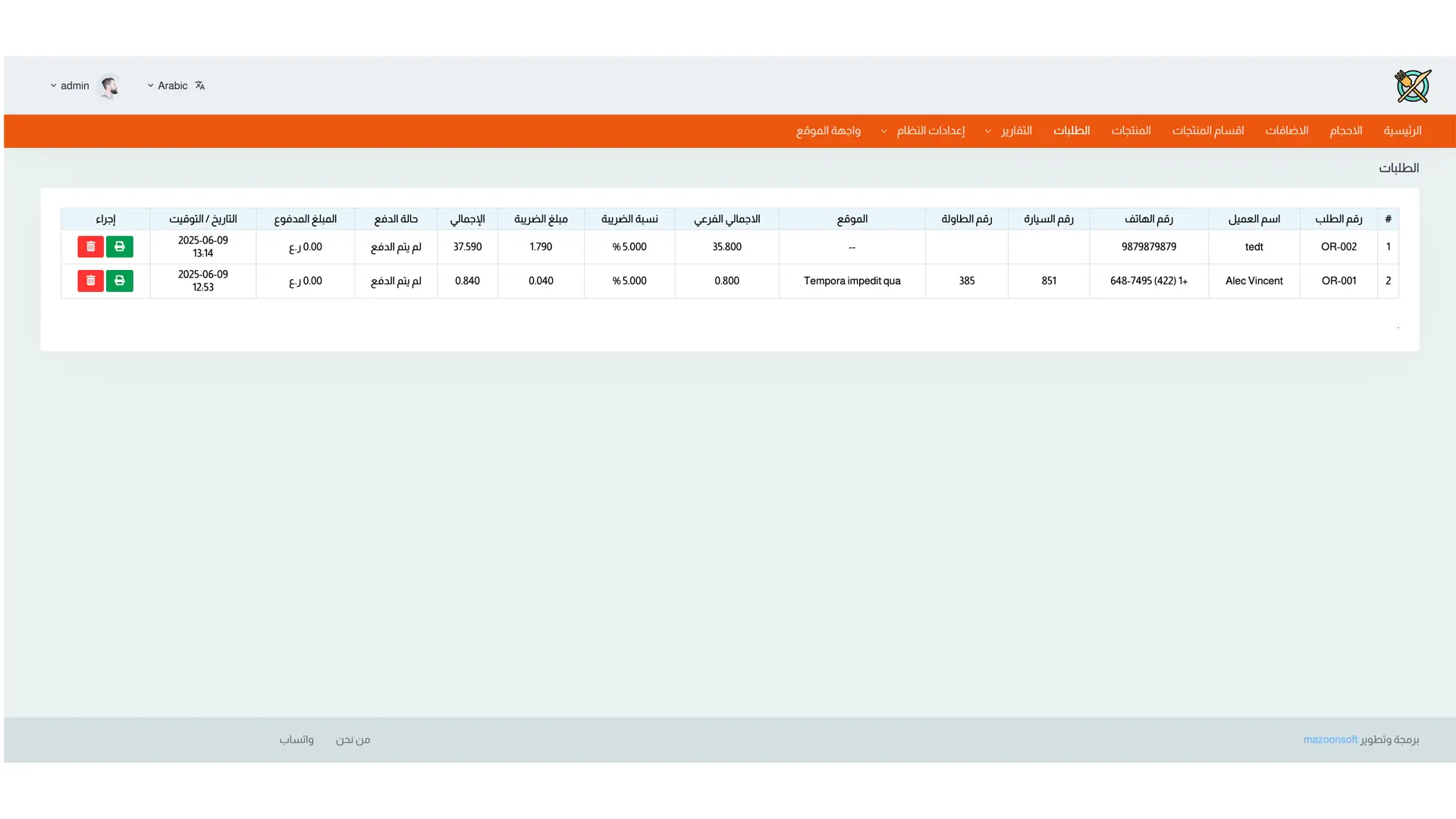Screen dimensions: 1456x819
Task: Print order OR-002 with green printer icon
Action: [x=119, y=246]
